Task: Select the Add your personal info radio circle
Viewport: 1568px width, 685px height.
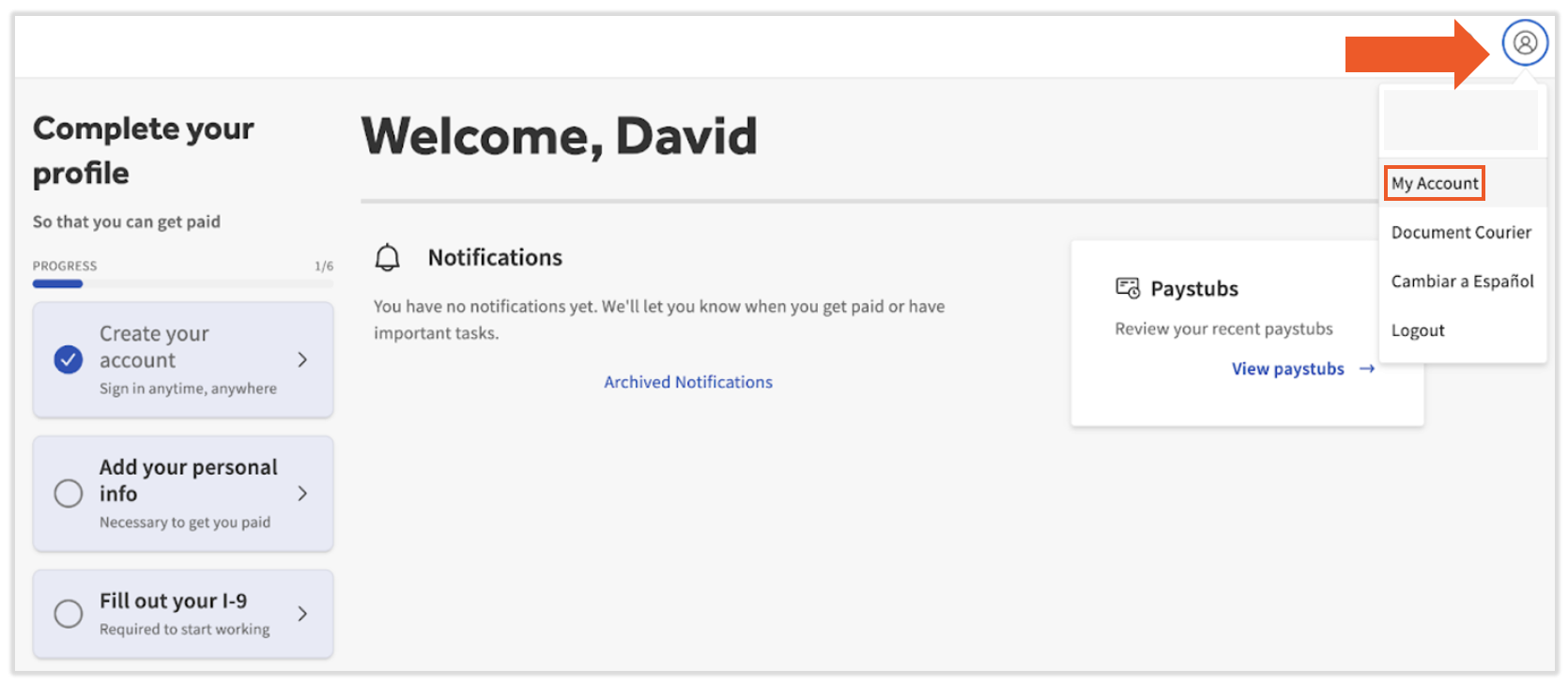Action: tap(67, 494)
